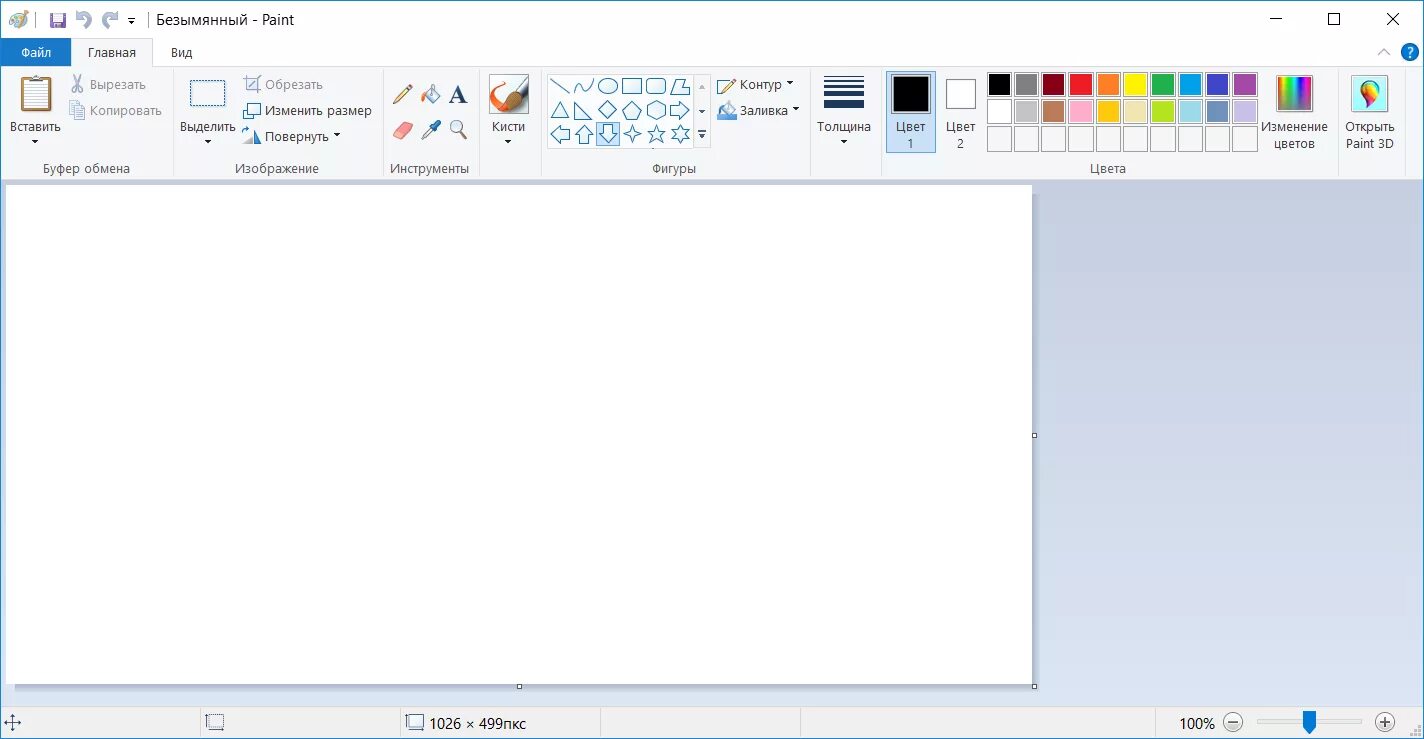
Task: Choose the Polygon shape
Action: click(x=680, y=86)
